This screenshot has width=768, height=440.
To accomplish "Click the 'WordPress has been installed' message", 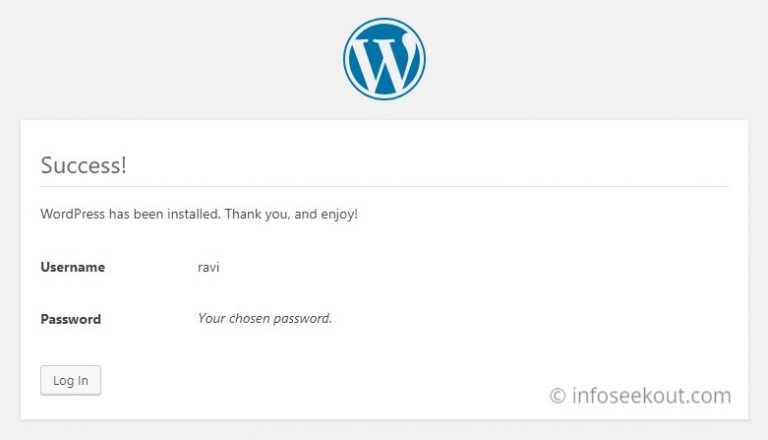I will (x=199, y=214).
